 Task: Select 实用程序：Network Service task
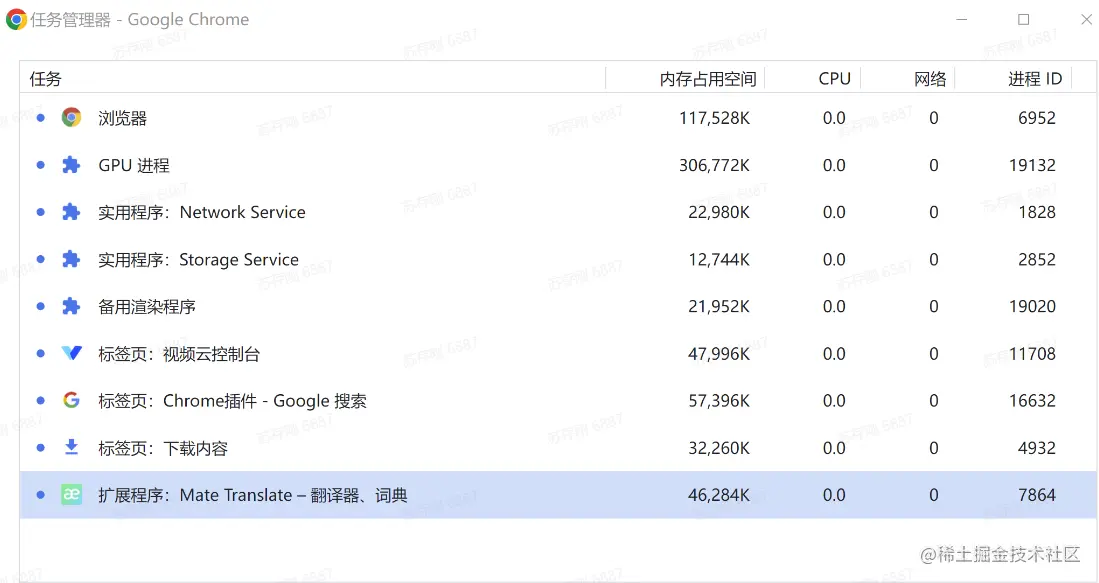pos(558,212)
